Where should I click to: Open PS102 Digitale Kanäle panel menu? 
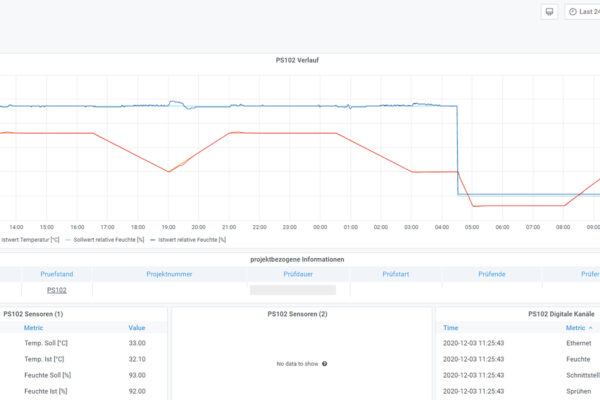click(561, 314)
